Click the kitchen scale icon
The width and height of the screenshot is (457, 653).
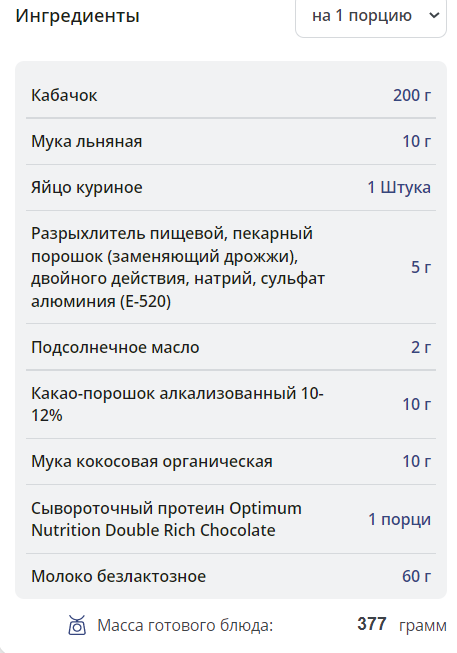click(x=77, y=625)
